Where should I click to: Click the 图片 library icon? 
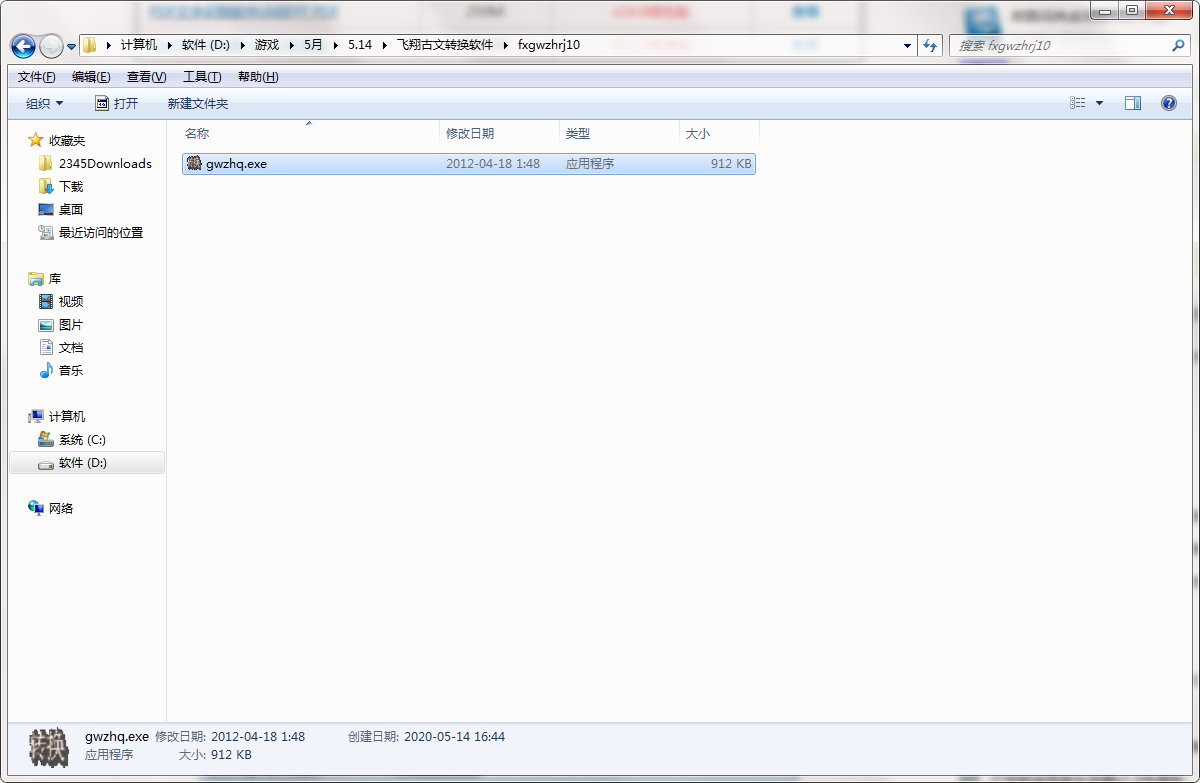[45, 324]
